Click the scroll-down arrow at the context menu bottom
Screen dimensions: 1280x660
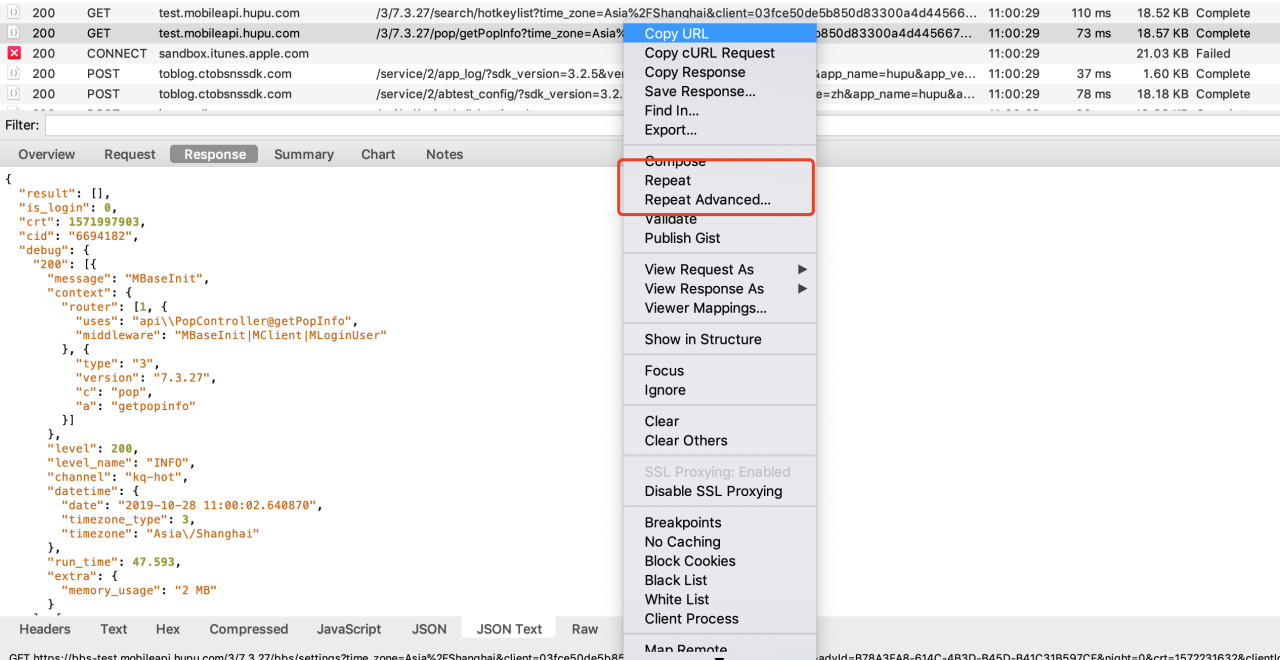[719, 656]
